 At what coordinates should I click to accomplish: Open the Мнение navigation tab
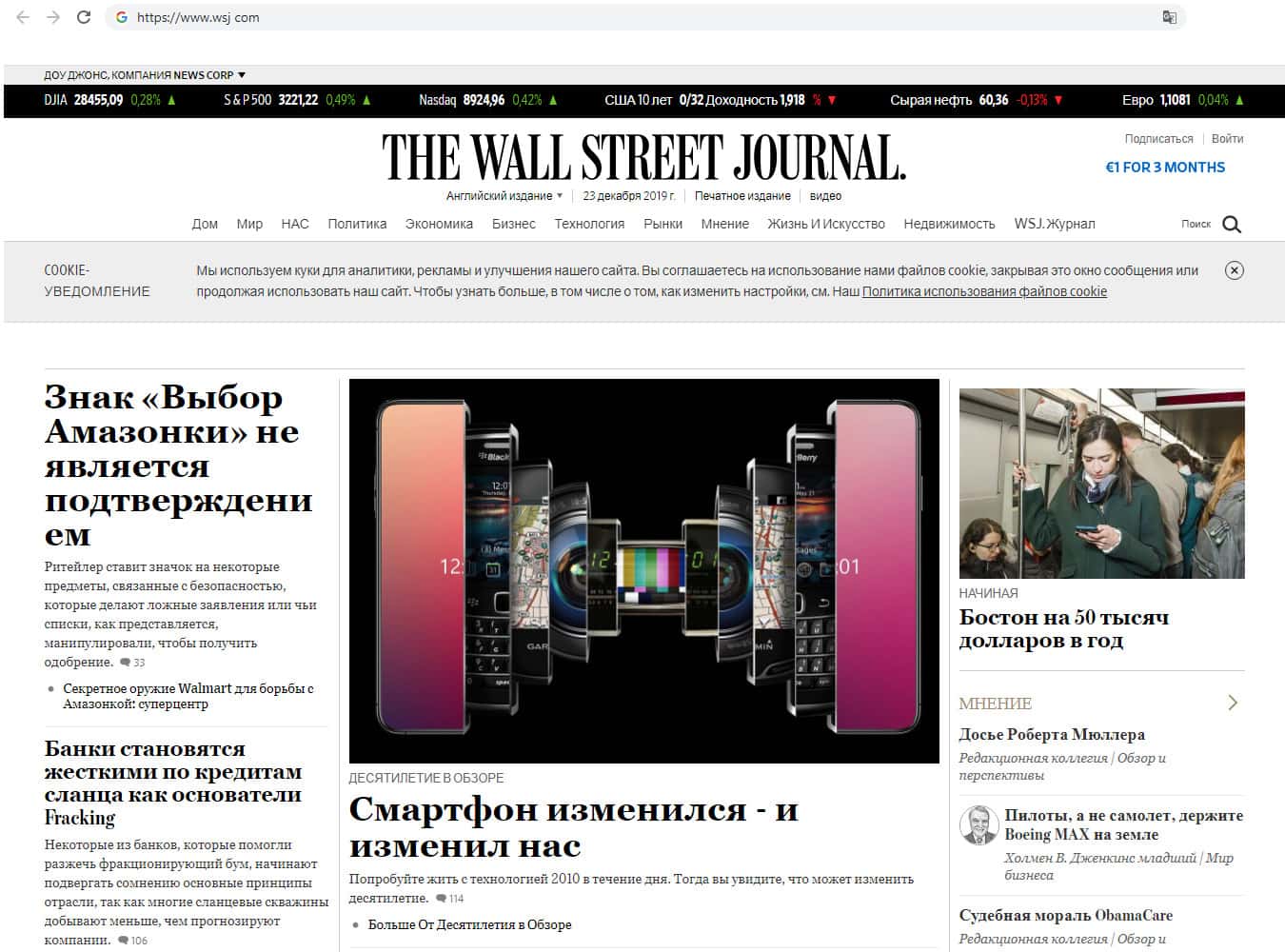725,225
